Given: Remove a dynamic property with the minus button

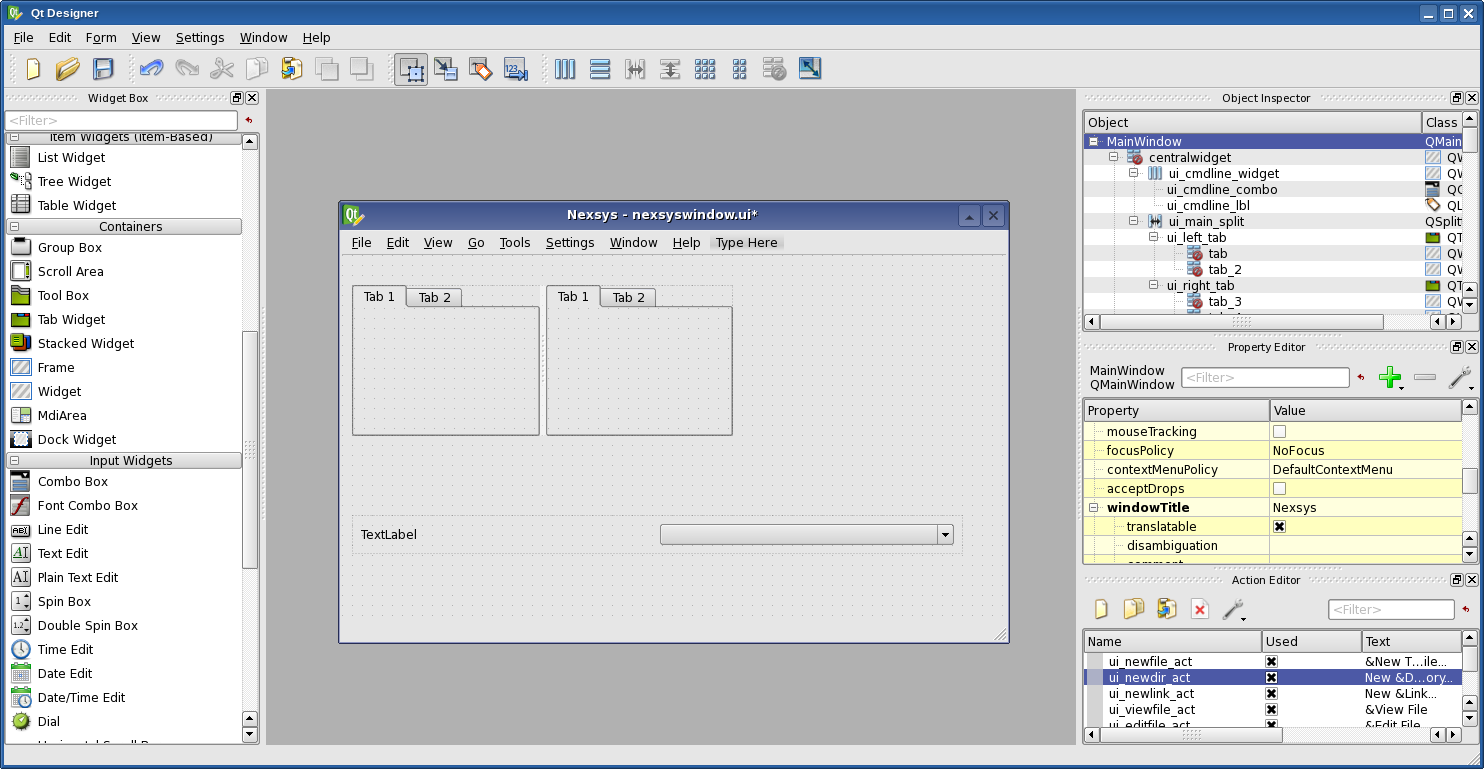Looking at the screenshot, I should (1424, 378).
